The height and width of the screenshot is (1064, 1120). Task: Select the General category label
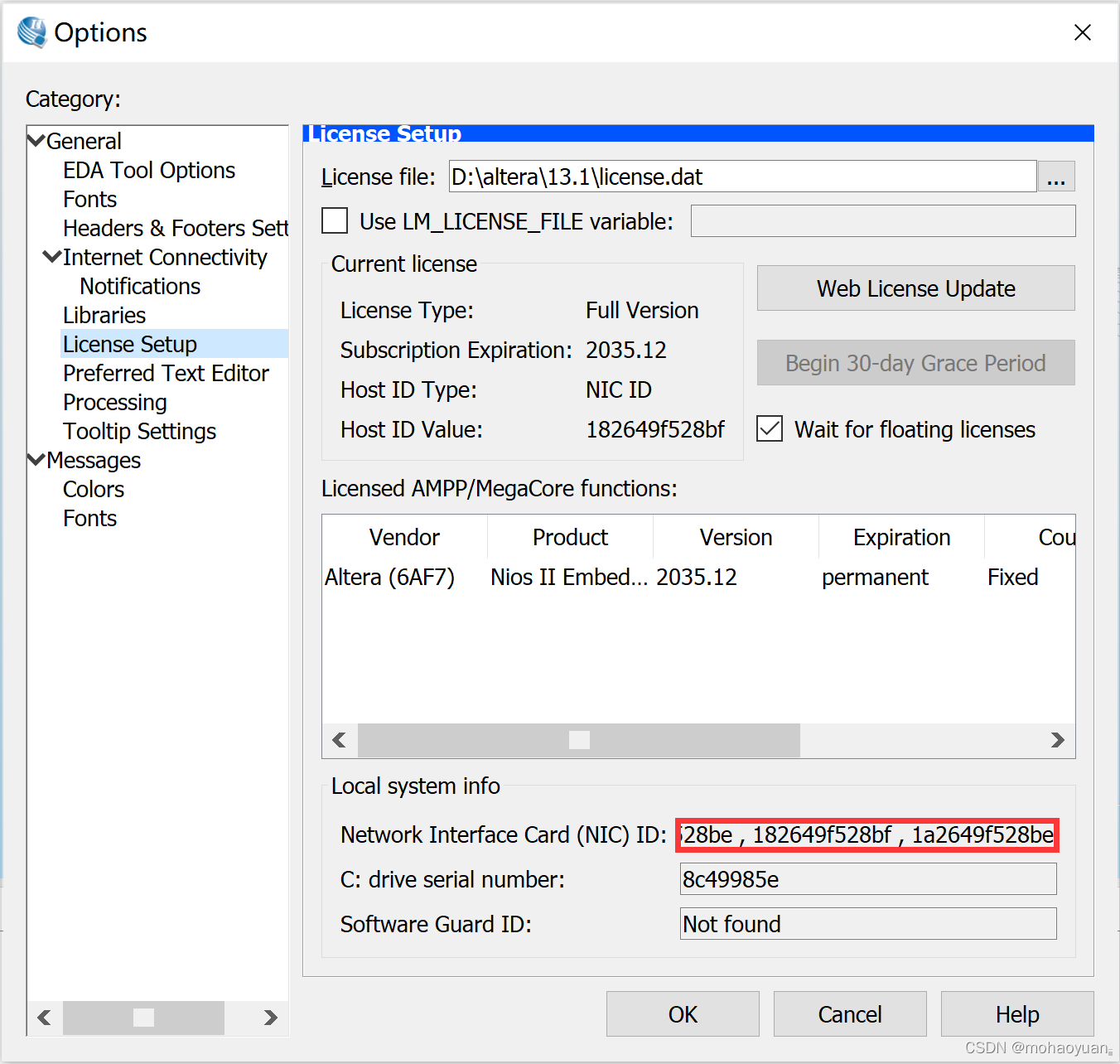[x=84, y=141]
